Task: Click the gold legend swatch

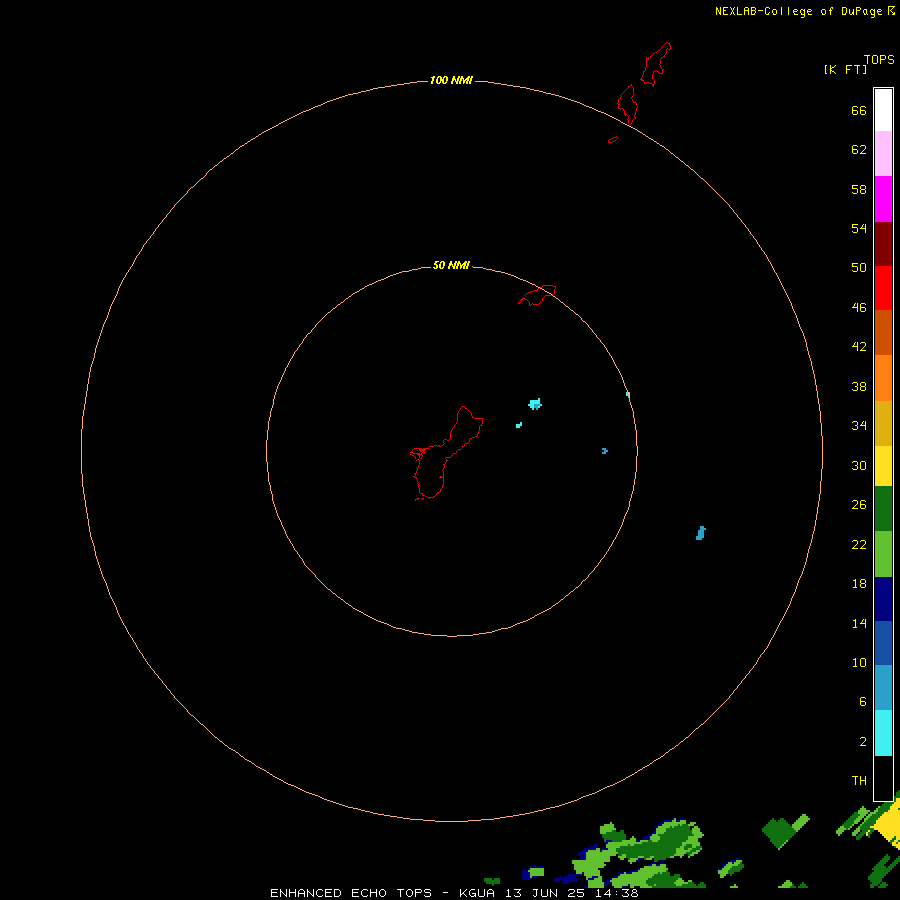Action: pyautogui.click(x=883, y=423)
